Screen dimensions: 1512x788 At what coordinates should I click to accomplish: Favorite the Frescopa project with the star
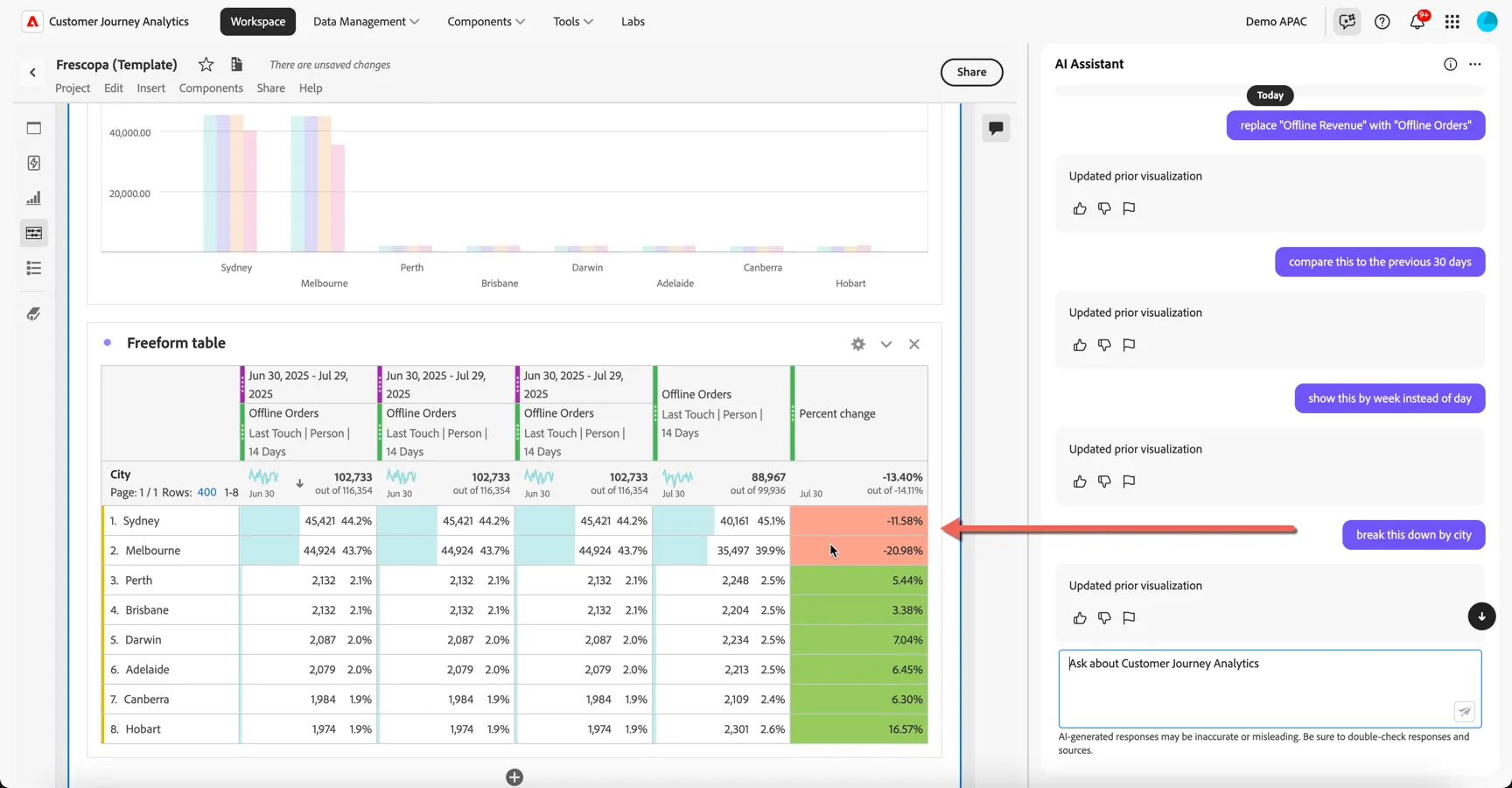point(206,64)
